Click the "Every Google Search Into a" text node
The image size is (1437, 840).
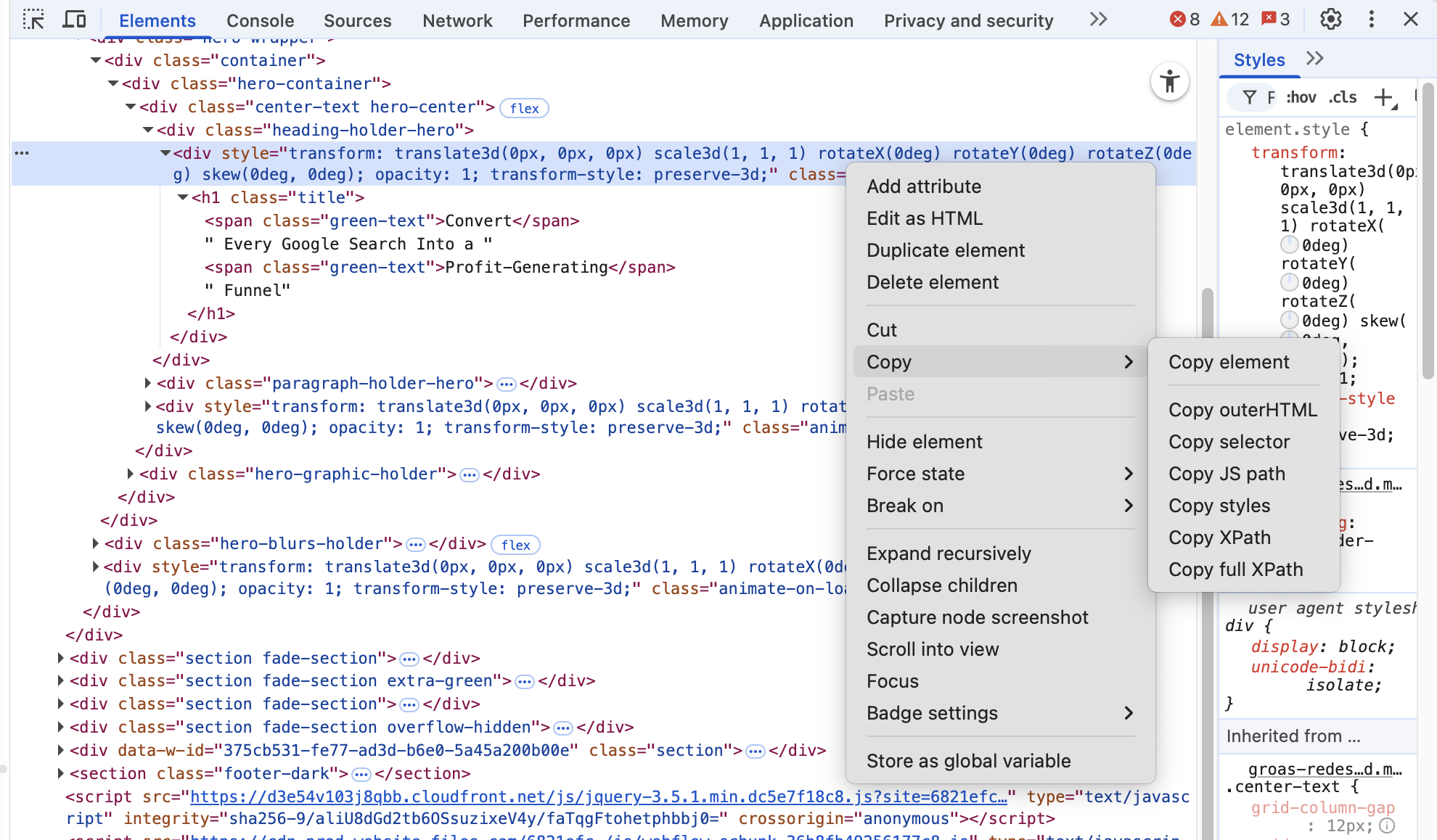click(348, 244)
